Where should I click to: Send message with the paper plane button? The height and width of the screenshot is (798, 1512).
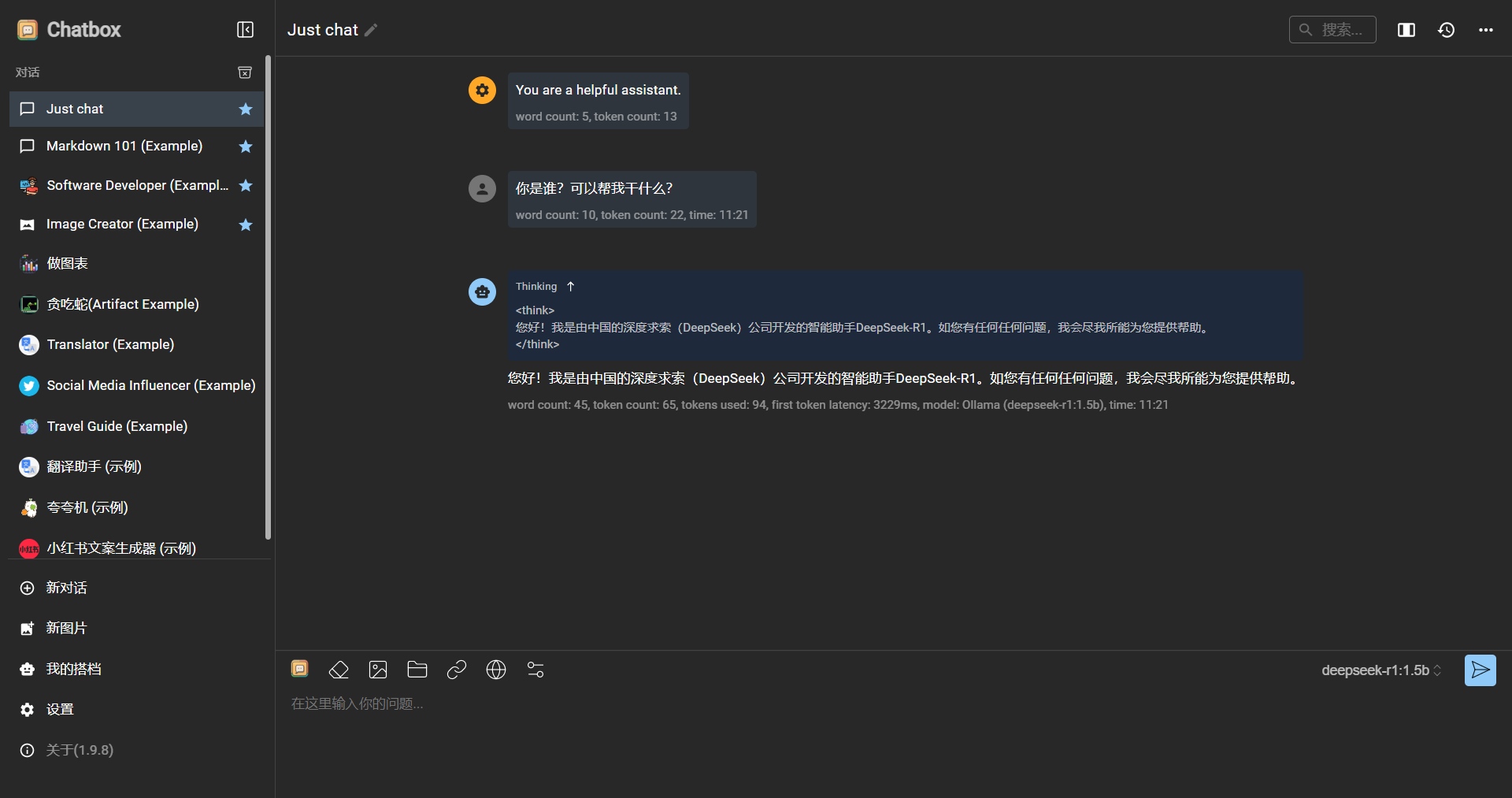pos(1480,670)
